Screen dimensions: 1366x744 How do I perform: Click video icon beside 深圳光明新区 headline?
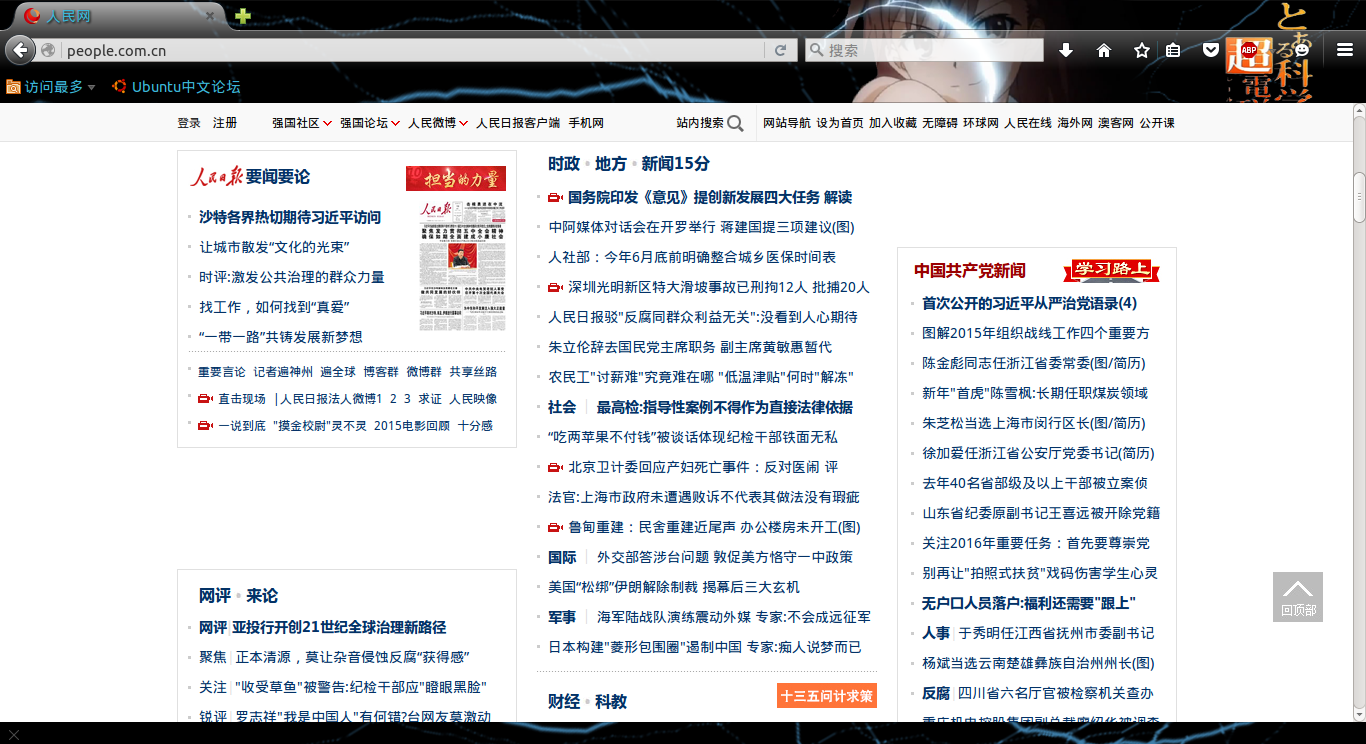[x=555, y=287]
